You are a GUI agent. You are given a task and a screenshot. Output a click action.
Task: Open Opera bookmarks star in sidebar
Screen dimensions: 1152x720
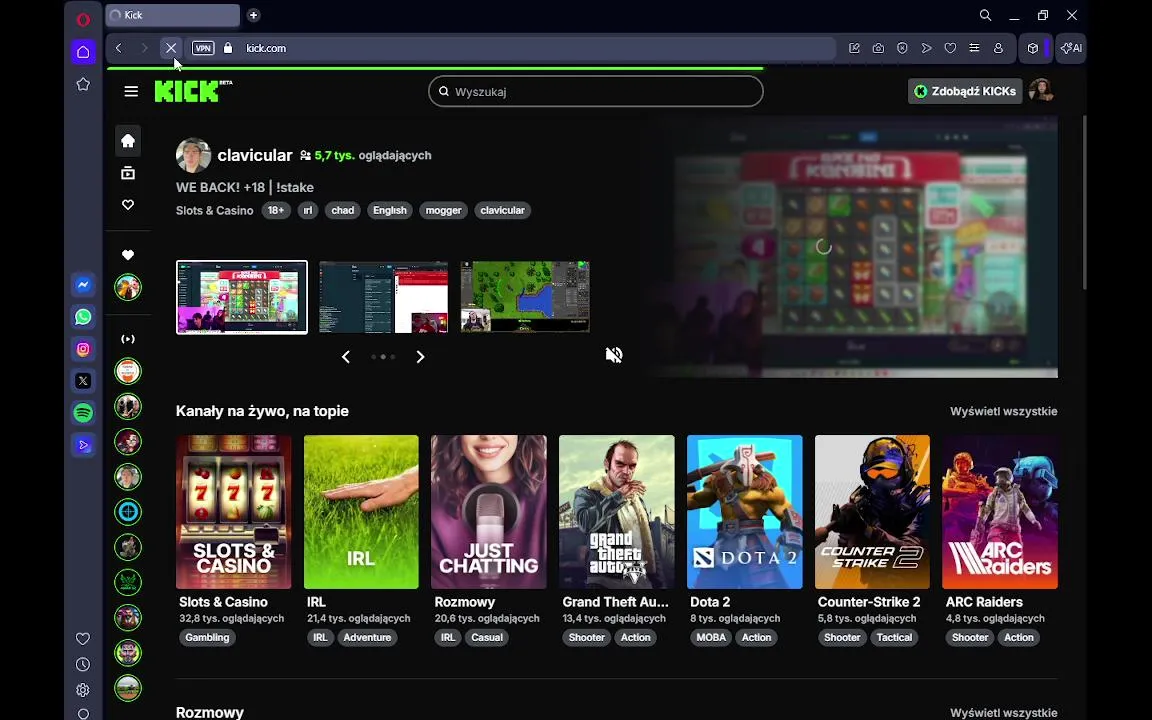click(83, 84)
